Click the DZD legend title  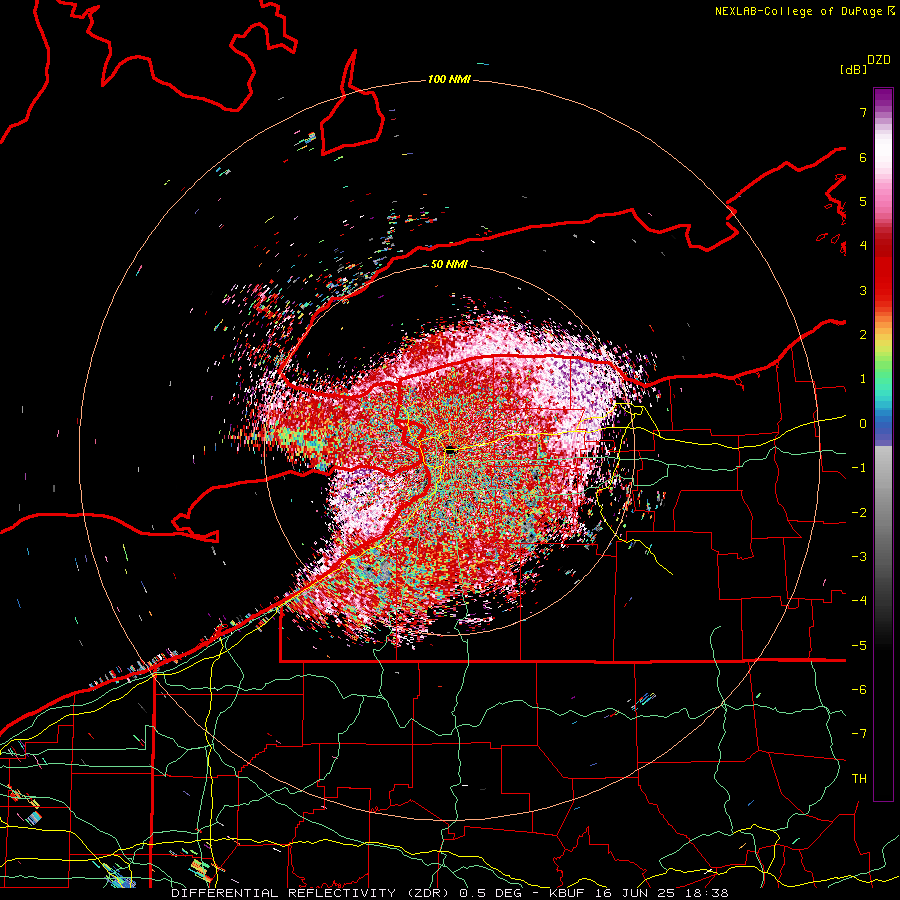pos(879,60)
